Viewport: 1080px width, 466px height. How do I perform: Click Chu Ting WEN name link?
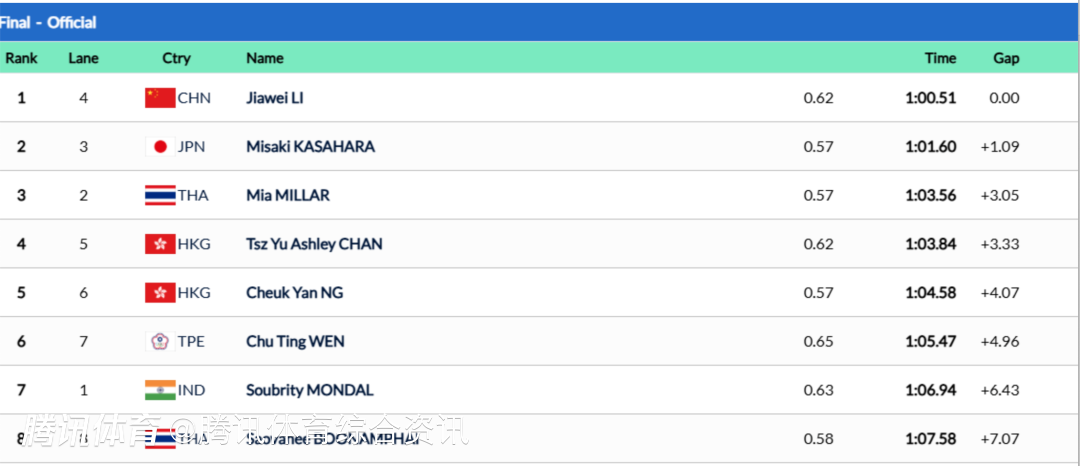point(295,342)
